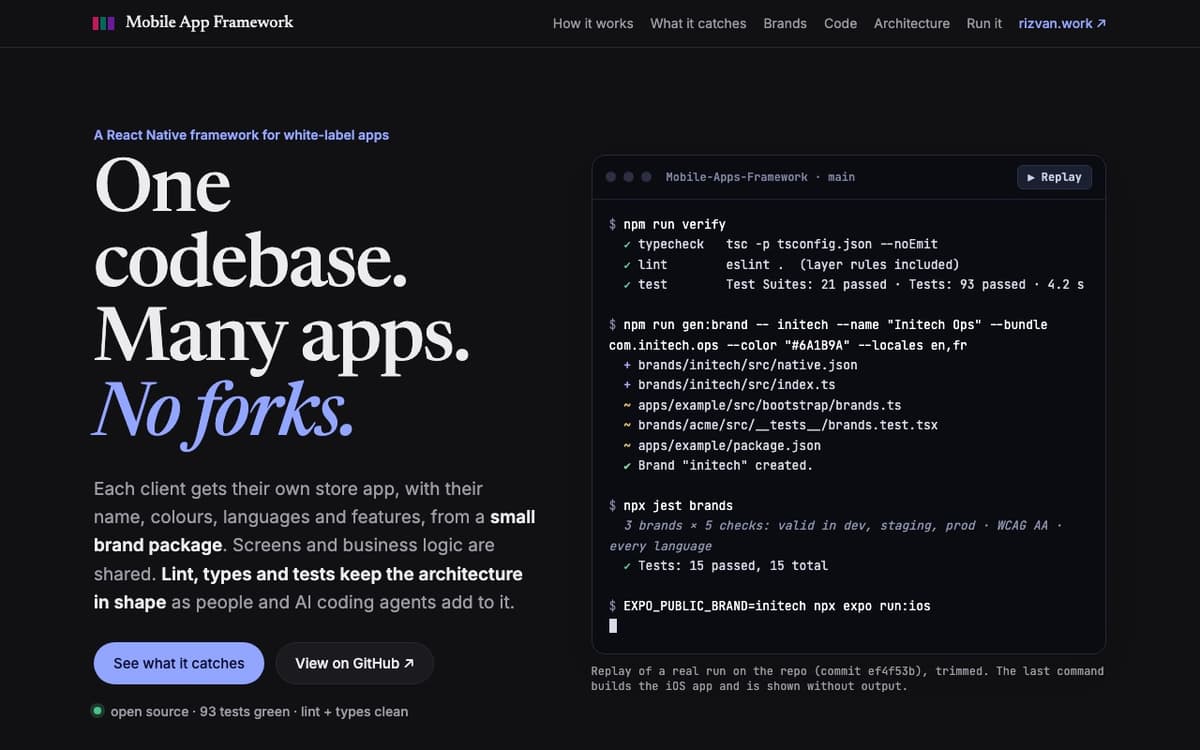Click the lint line with eslint

coord(790,264)
